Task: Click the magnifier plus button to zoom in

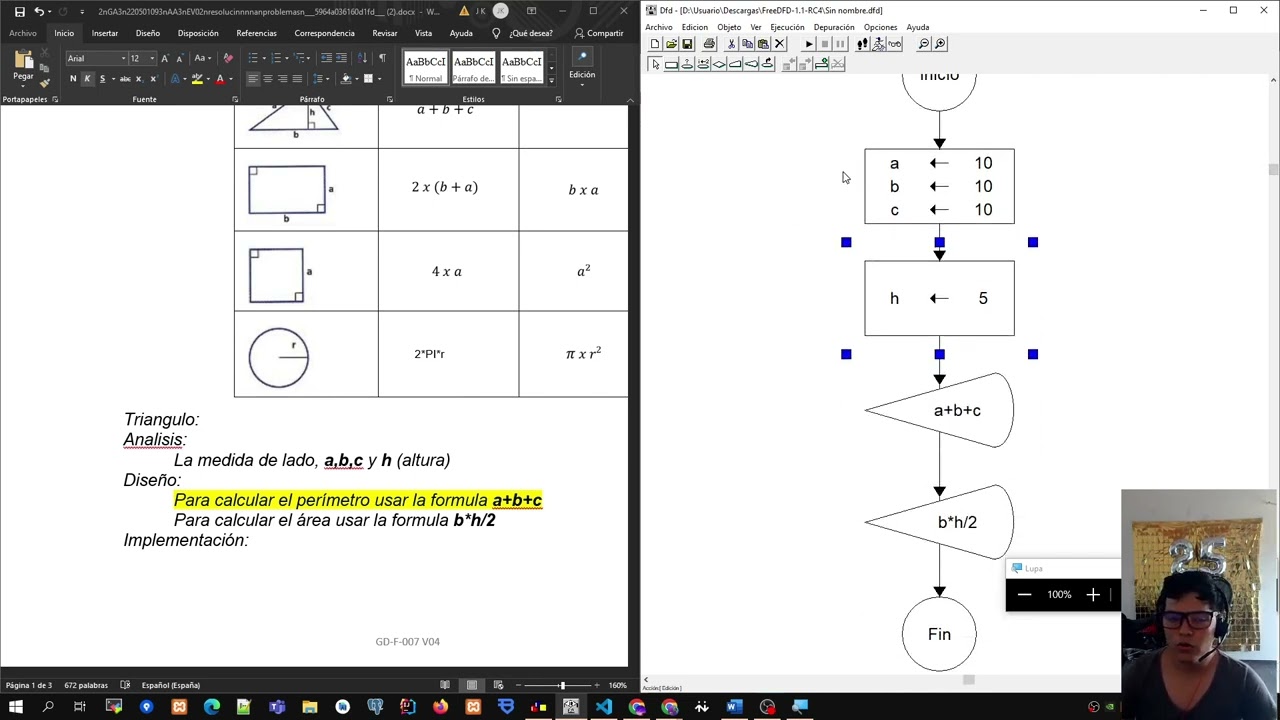Action: click(1093, 595)
